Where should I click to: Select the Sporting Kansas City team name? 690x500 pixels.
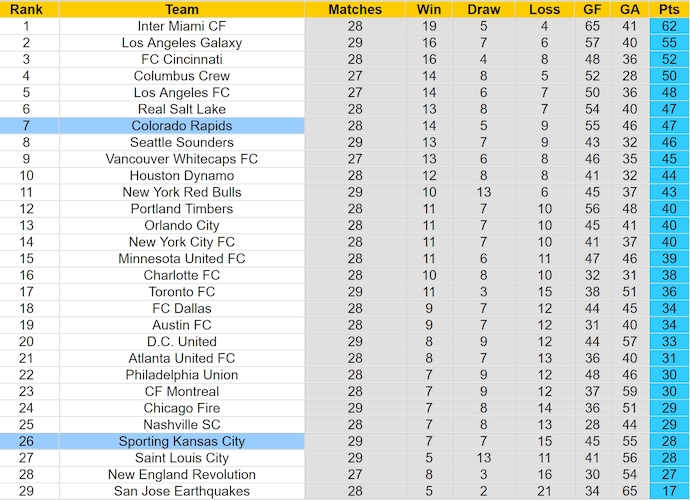[x=181, y=441]
